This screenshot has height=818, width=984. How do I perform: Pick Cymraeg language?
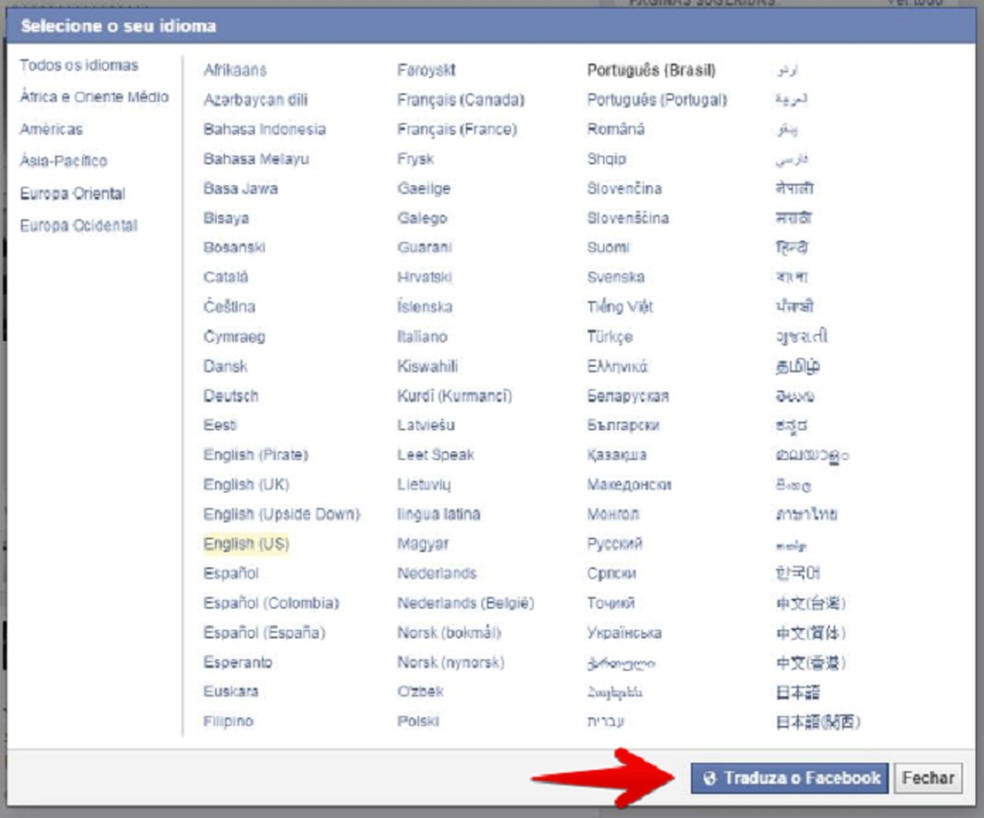click(x=234, y=337)
